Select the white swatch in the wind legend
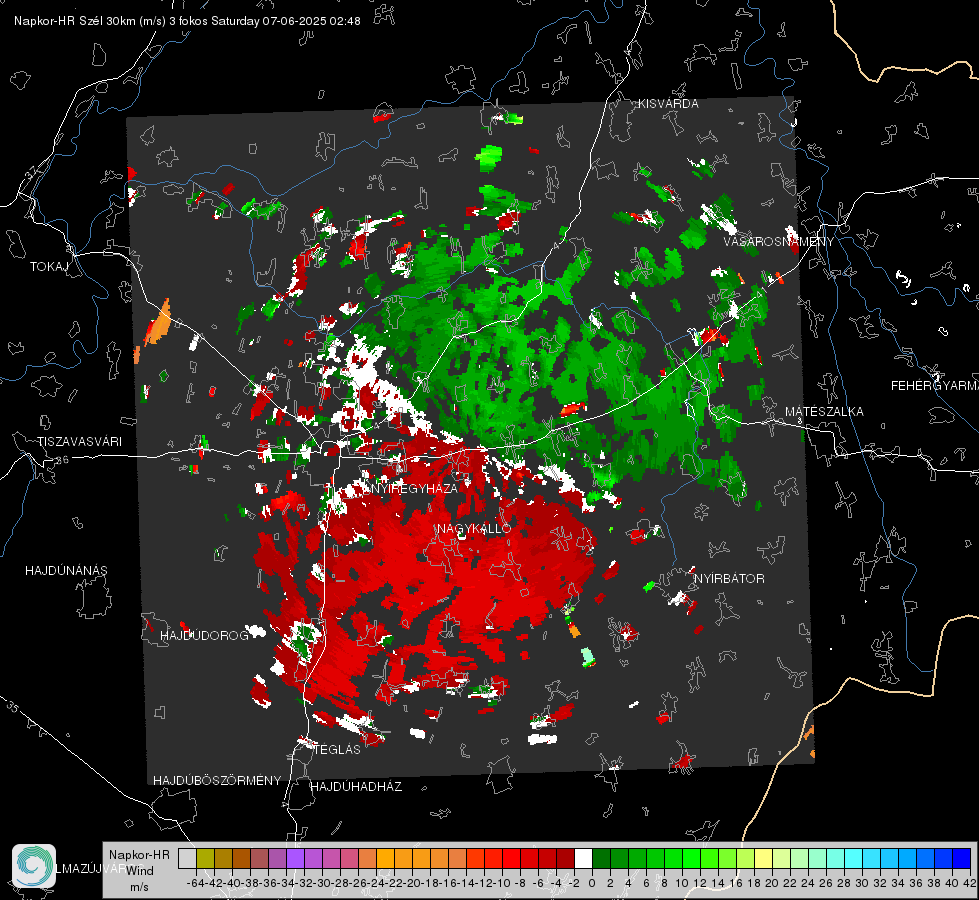The height and width of the screenshot is (900, 979). click(583, 858)
